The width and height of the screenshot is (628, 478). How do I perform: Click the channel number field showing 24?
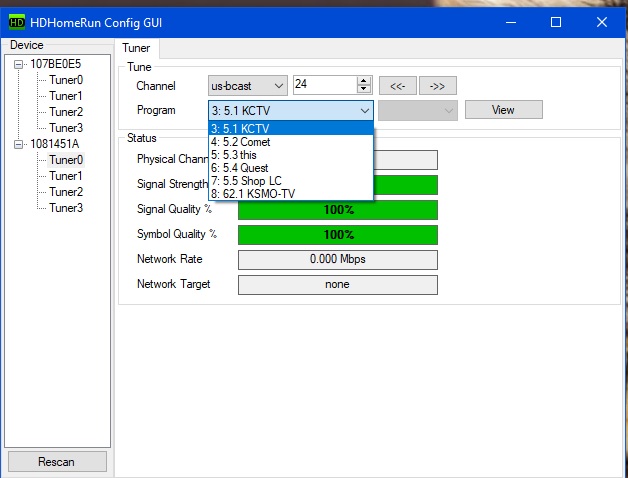coord(325,85)
